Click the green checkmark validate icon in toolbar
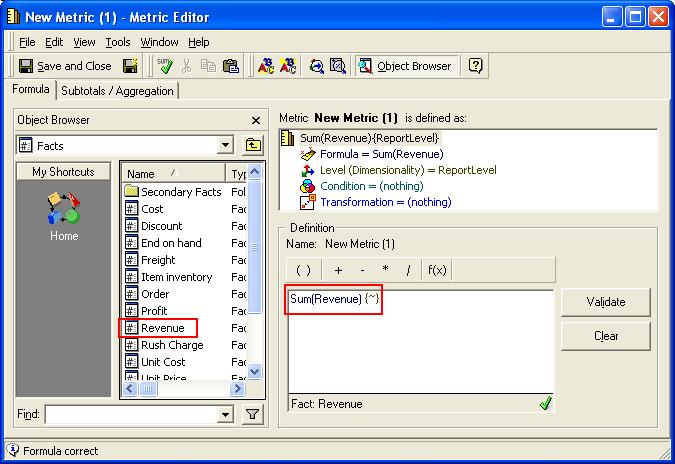Screen dimensions: 675x464 (166, 66)
